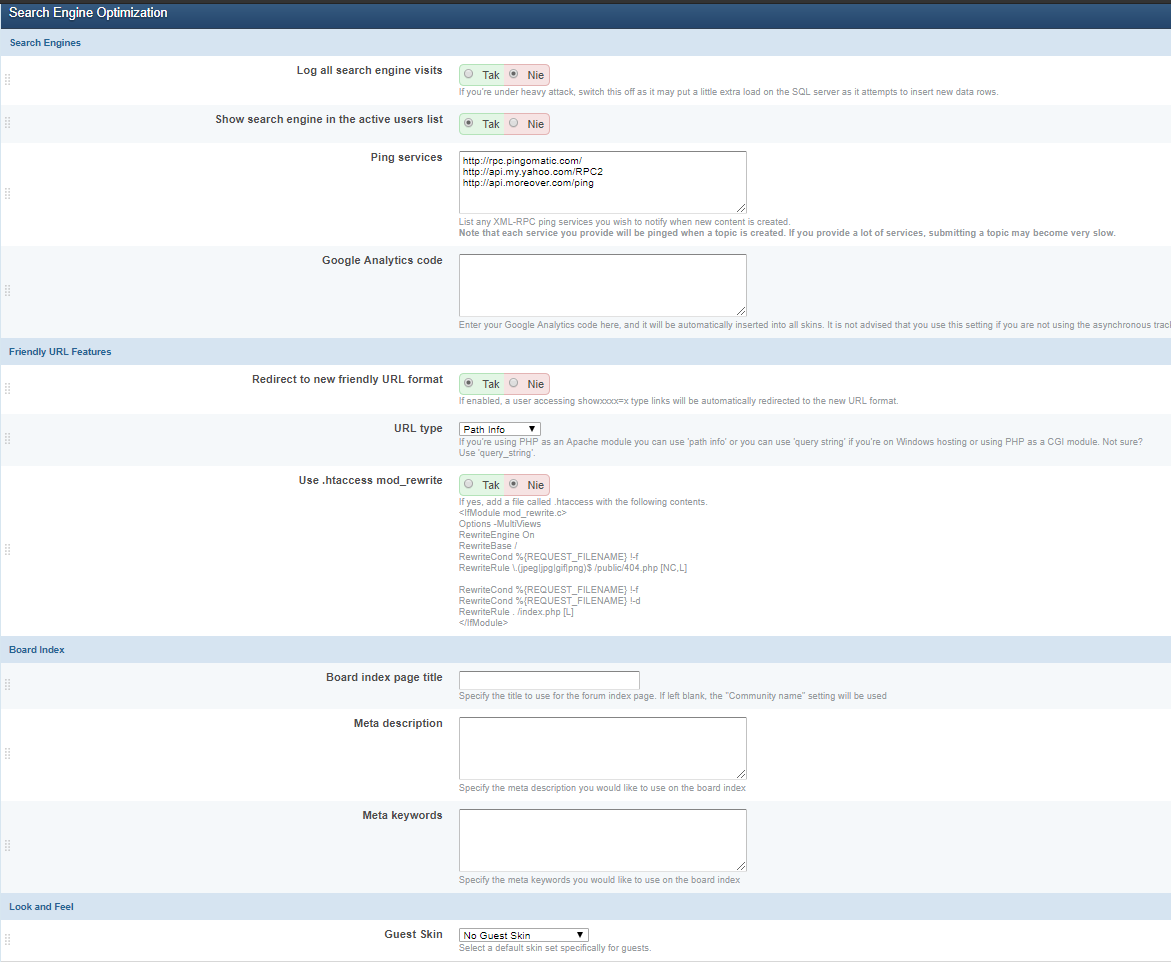
Task: Click drag handle beside Ping services row
Action: 8,194
